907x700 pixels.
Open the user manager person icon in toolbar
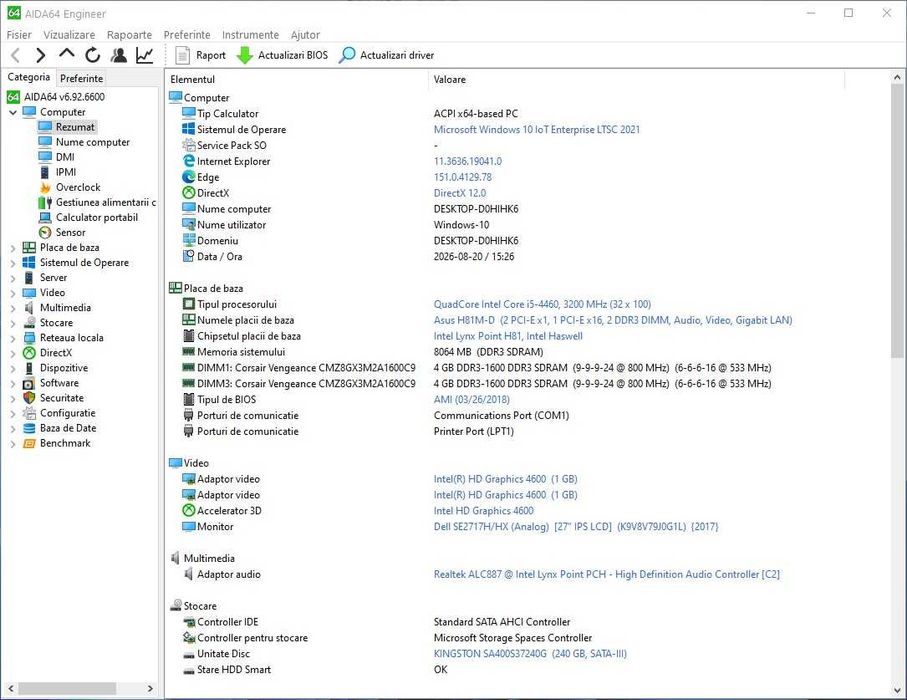coord(119,56)
